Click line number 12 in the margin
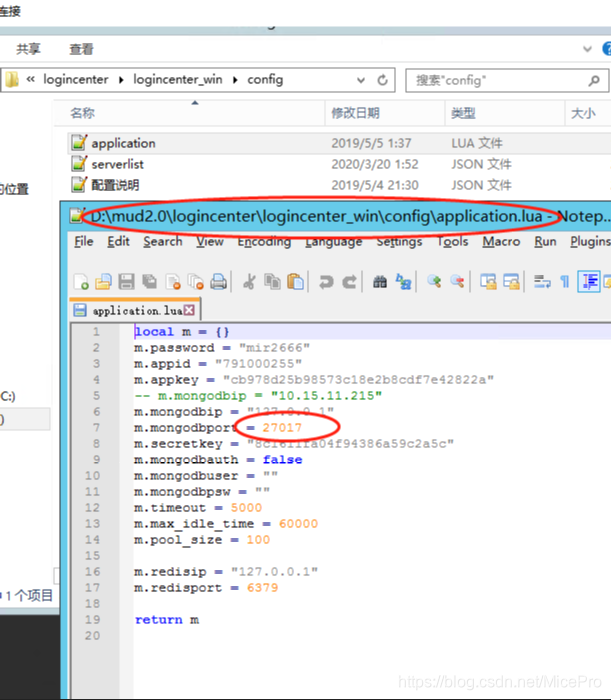This screenshot has width=611, height=700. click(x=92, y=508)
